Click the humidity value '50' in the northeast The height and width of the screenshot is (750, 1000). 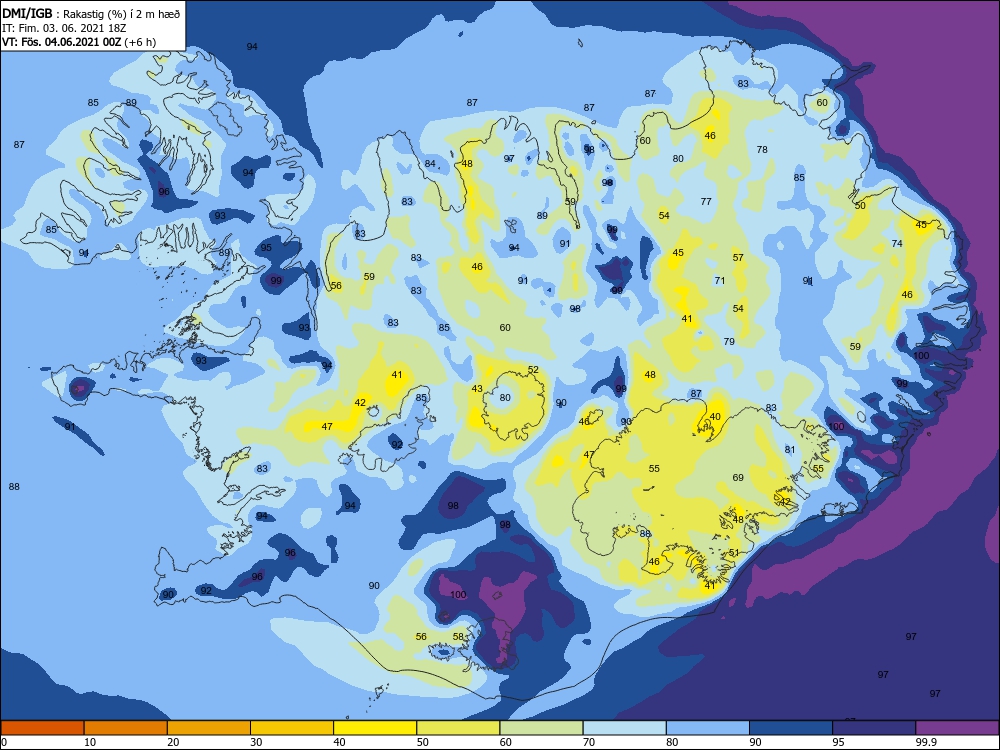(x=860, y=206)
